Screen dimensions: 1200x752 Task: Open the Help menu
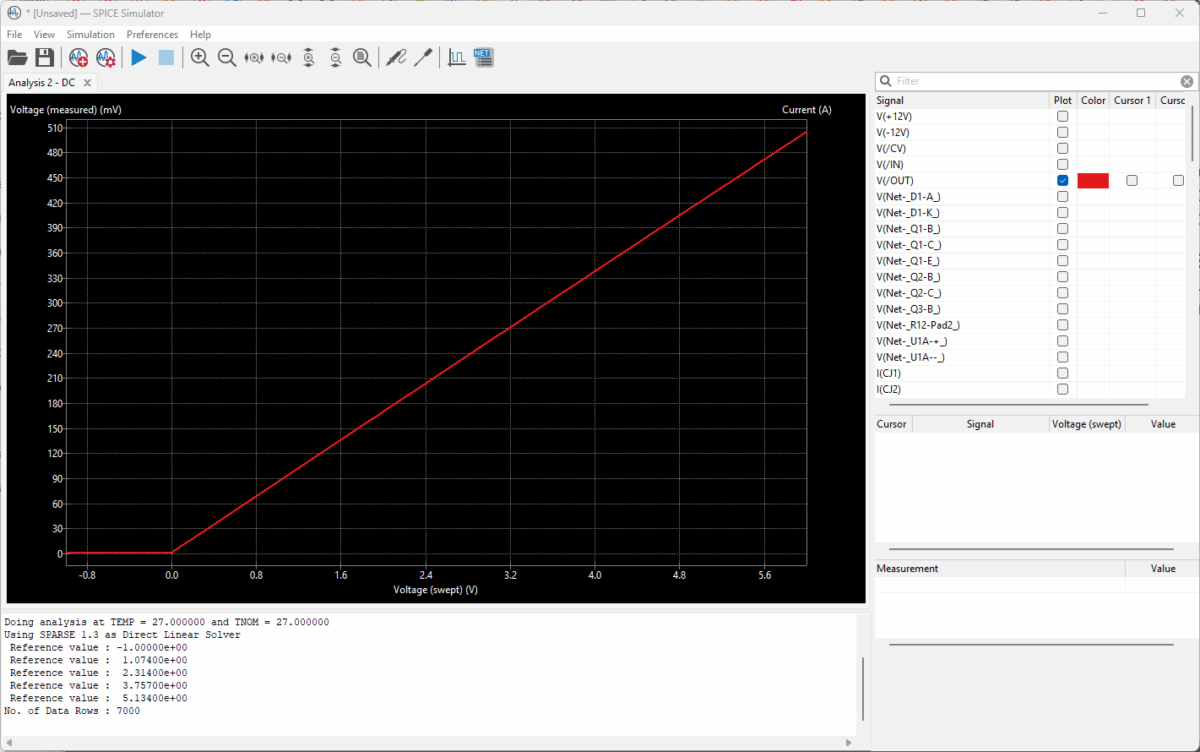point(200,34)
